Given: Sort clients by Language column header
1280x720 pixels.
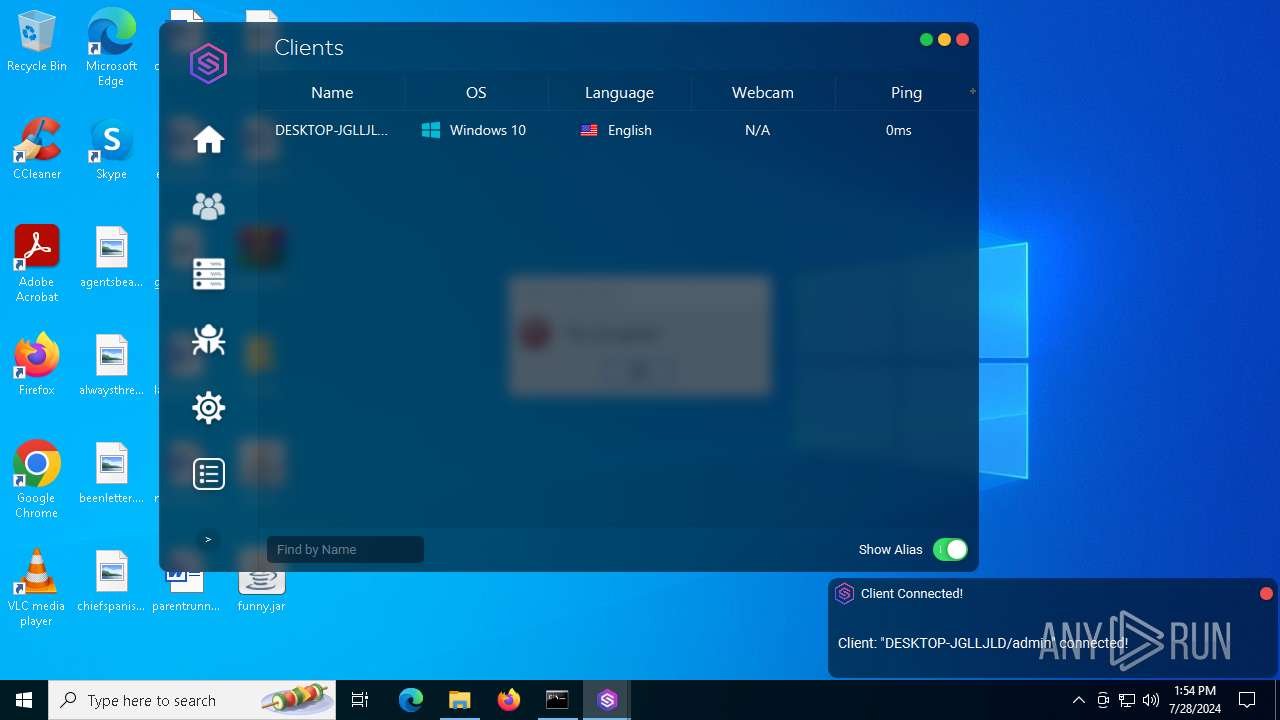Looking at the screenshot, I should pos(619,92).
